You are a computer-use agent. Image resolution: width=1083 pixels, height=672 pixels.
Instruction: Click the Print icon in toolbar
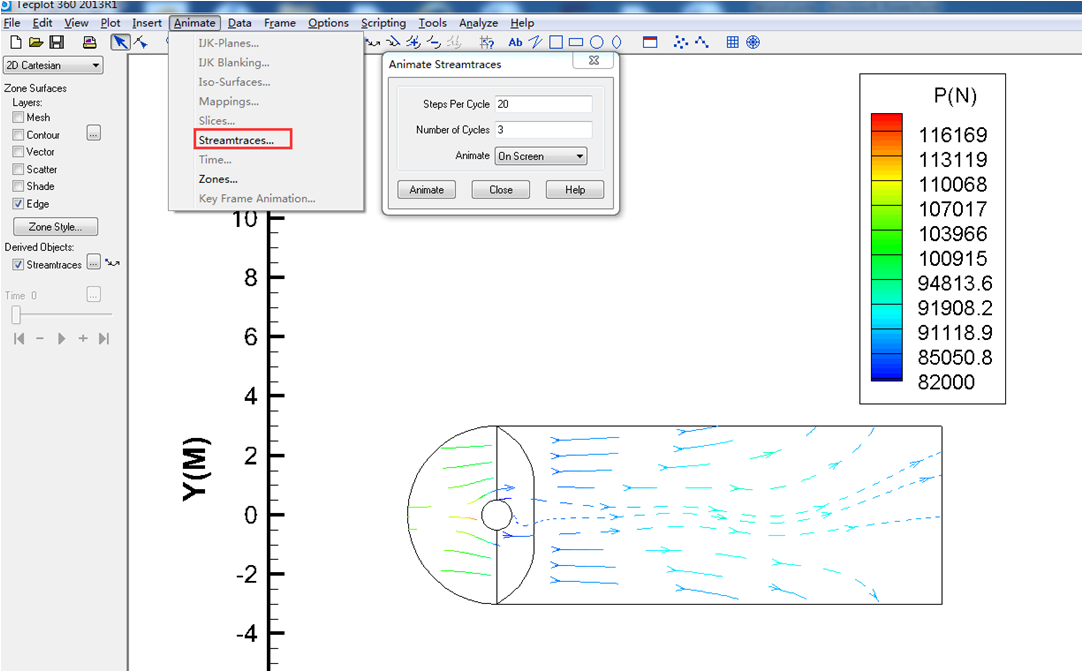(90, 42)
